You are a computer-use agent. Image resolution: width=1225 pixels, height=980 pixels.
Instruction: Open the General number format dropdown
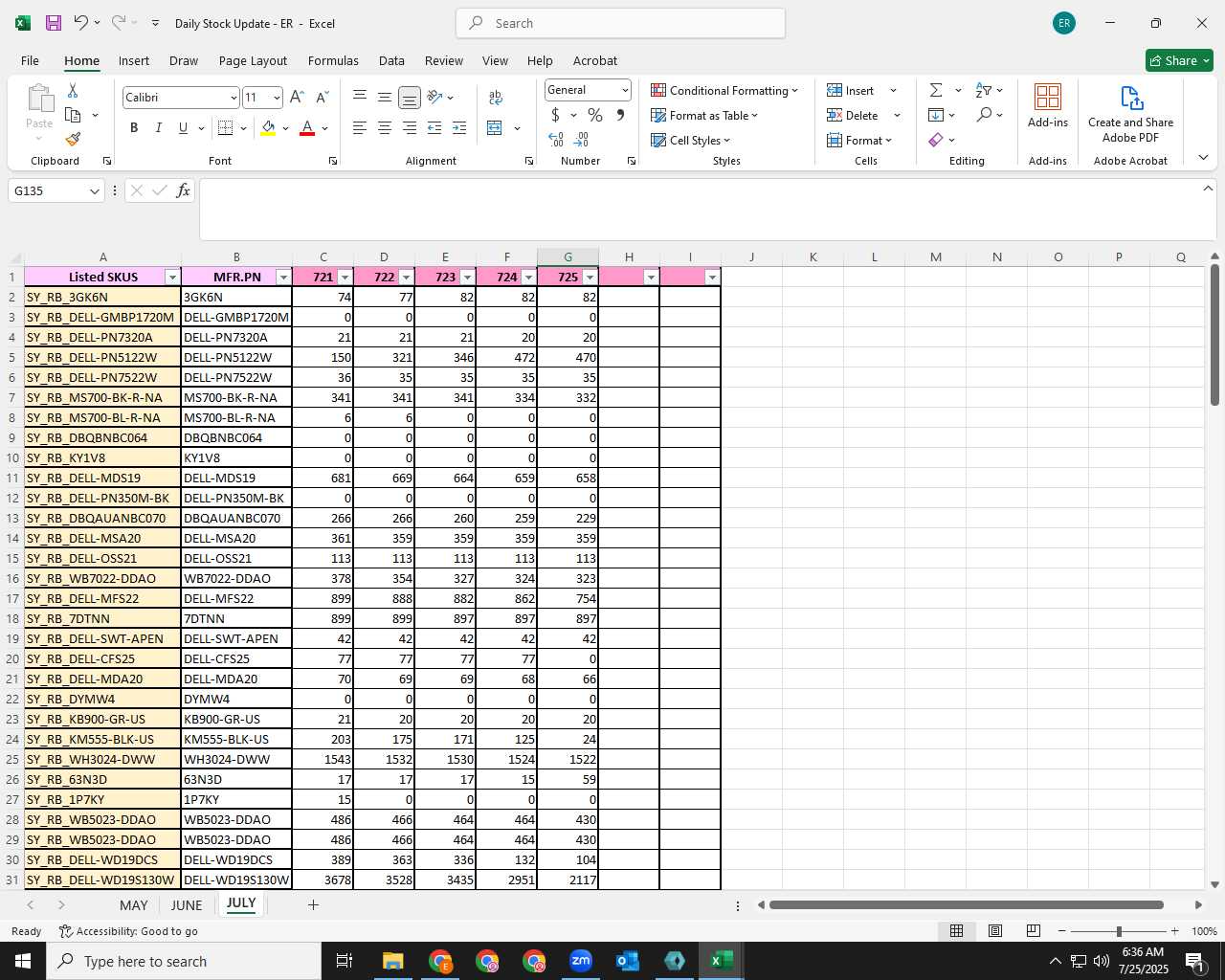click(625, 90)
